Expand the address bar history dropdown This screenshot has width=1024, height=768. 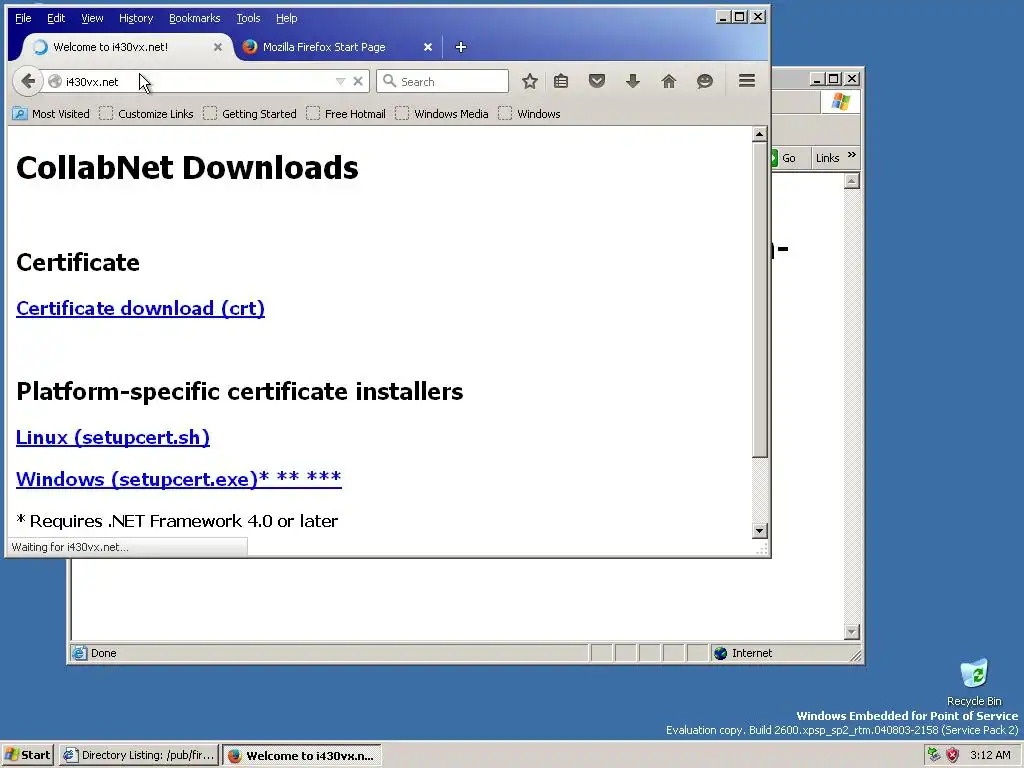point(340,81)
